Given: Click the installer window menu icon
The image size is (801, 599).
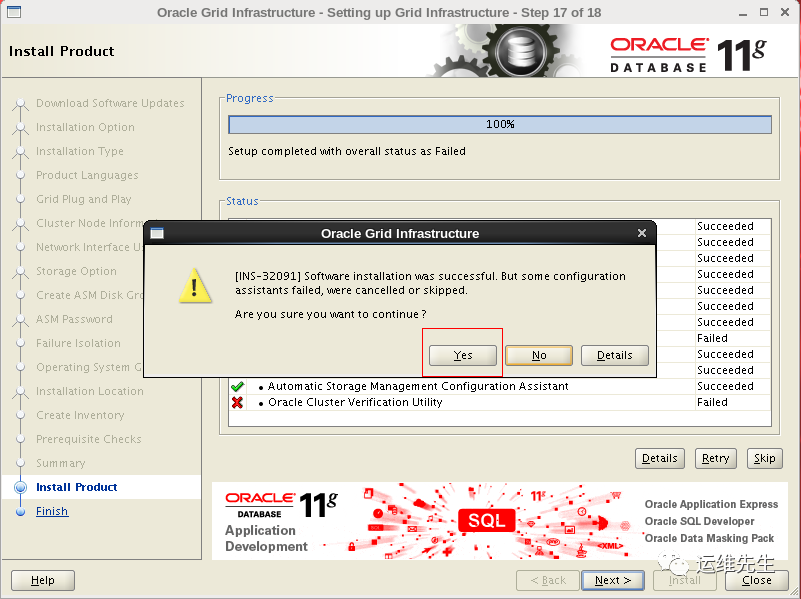Looking at the screenshot, I should point(14,12).
